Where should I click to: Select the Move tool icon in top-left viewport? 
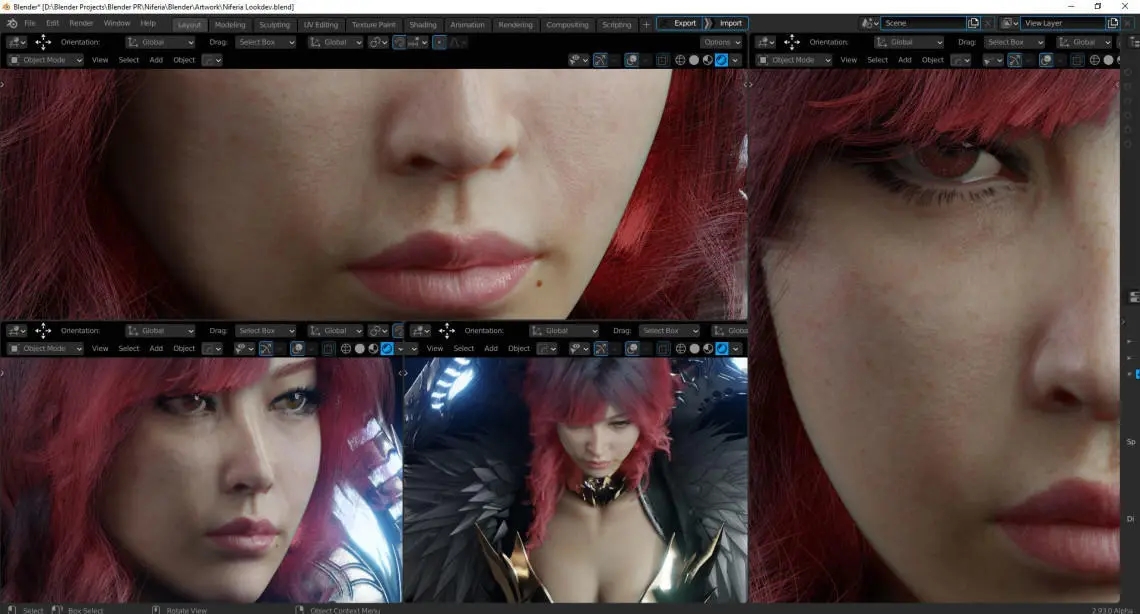click(x=43, y=42)
